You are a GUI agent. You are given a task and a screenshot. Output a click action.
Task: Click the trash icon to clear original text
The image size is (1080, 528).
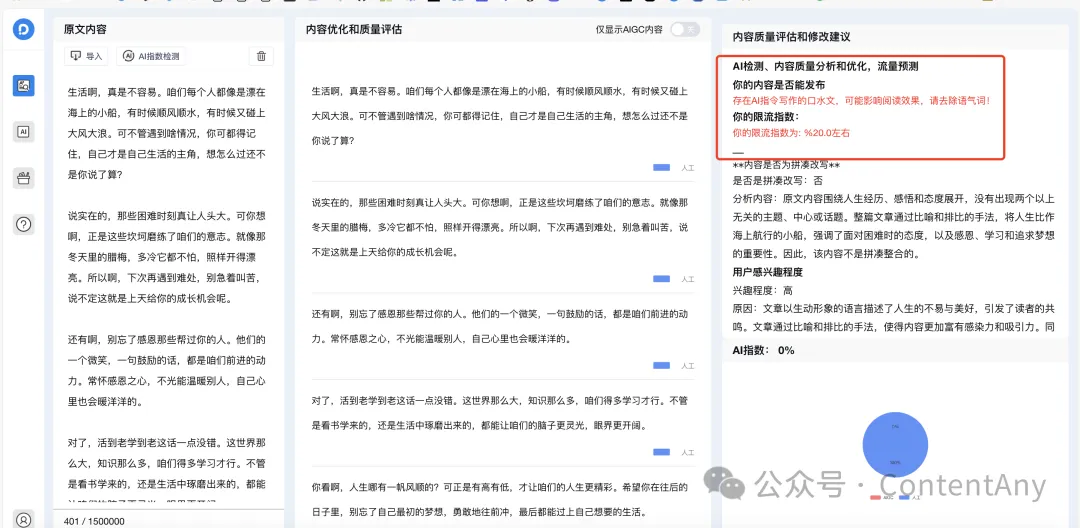(261, 56)
